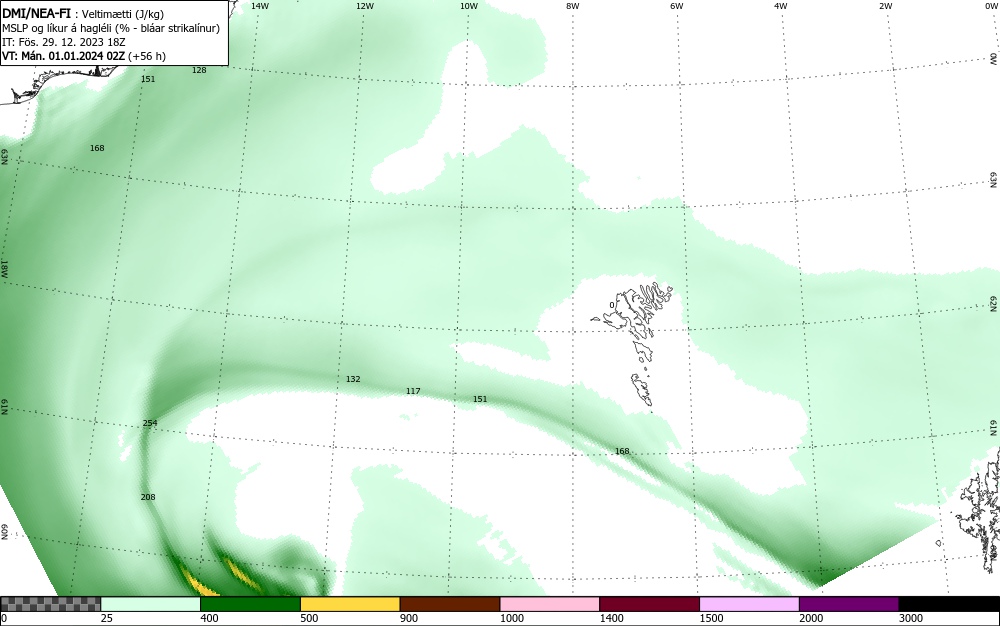Image resolution: width=1000 pixels, height=626 pixels.
Task: Click the '151' value beside '128'
Action: click(148, 79)
